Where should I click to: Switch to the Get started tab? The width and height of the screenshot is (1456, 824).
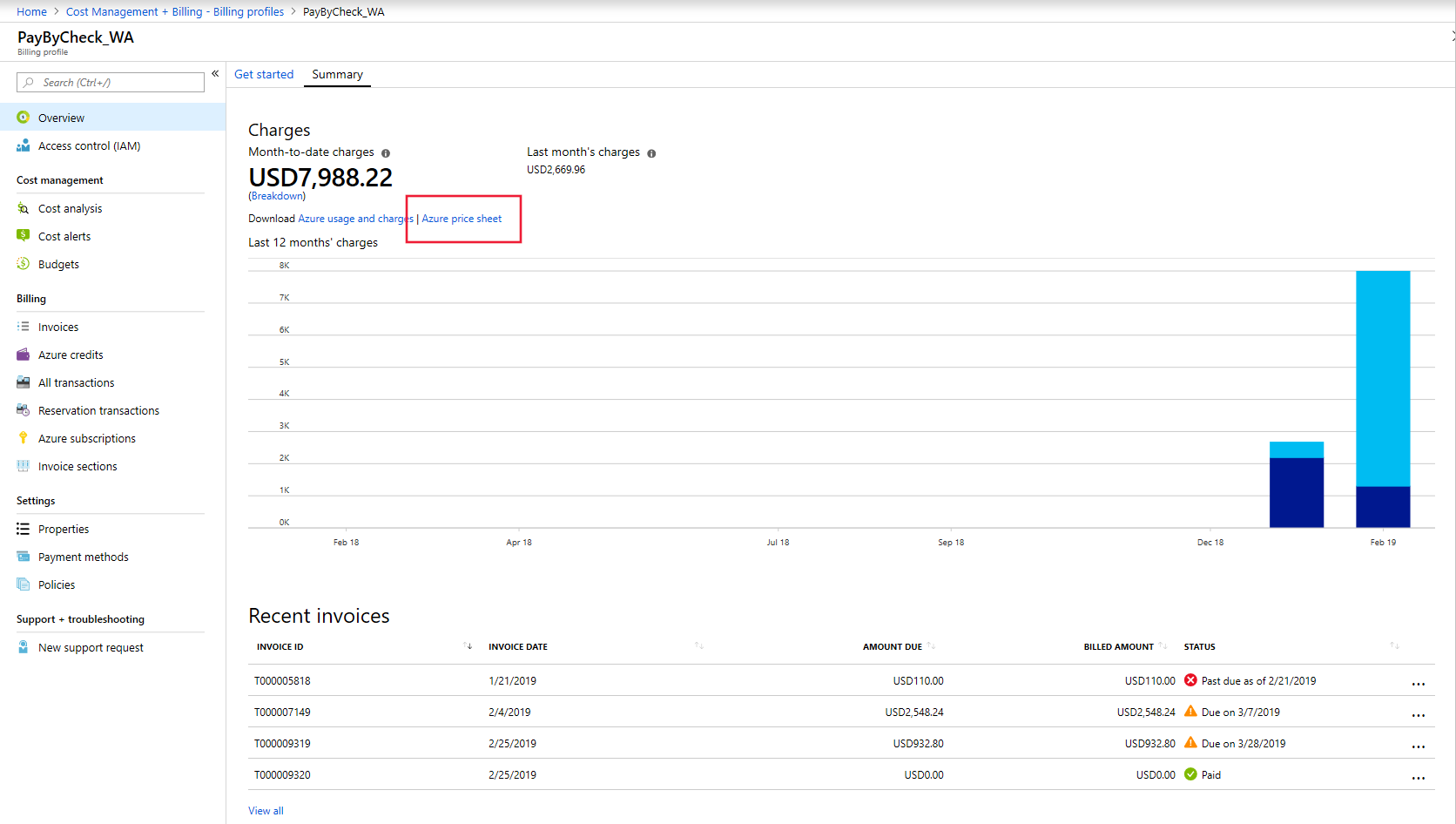(x=264, y=75)
